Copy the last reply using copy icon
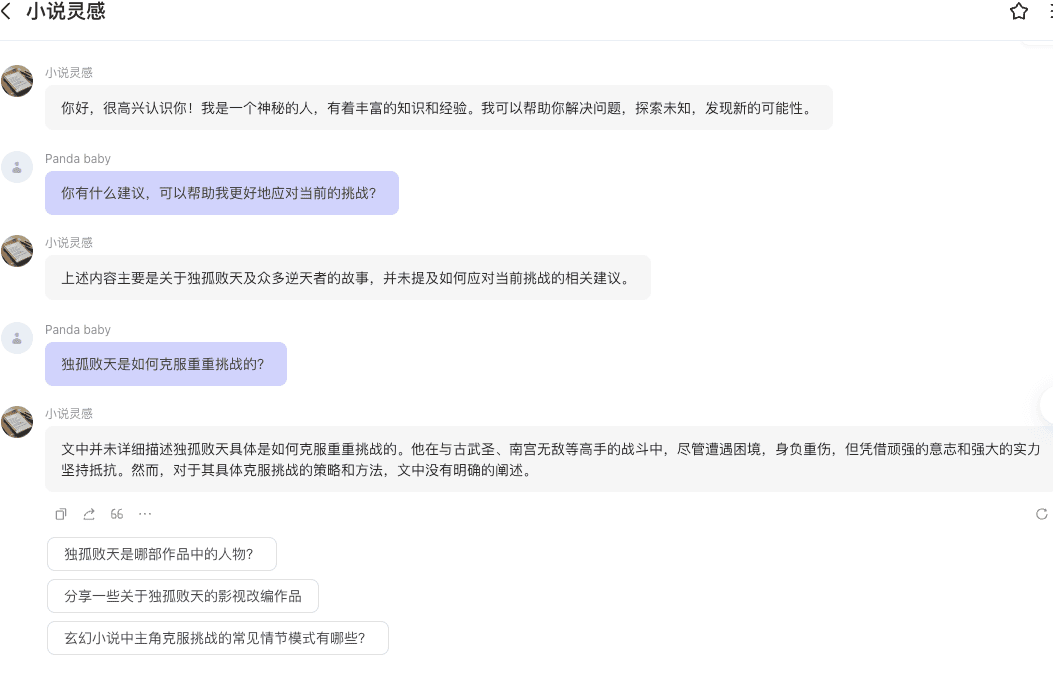1053x693 pixels. 61,514
